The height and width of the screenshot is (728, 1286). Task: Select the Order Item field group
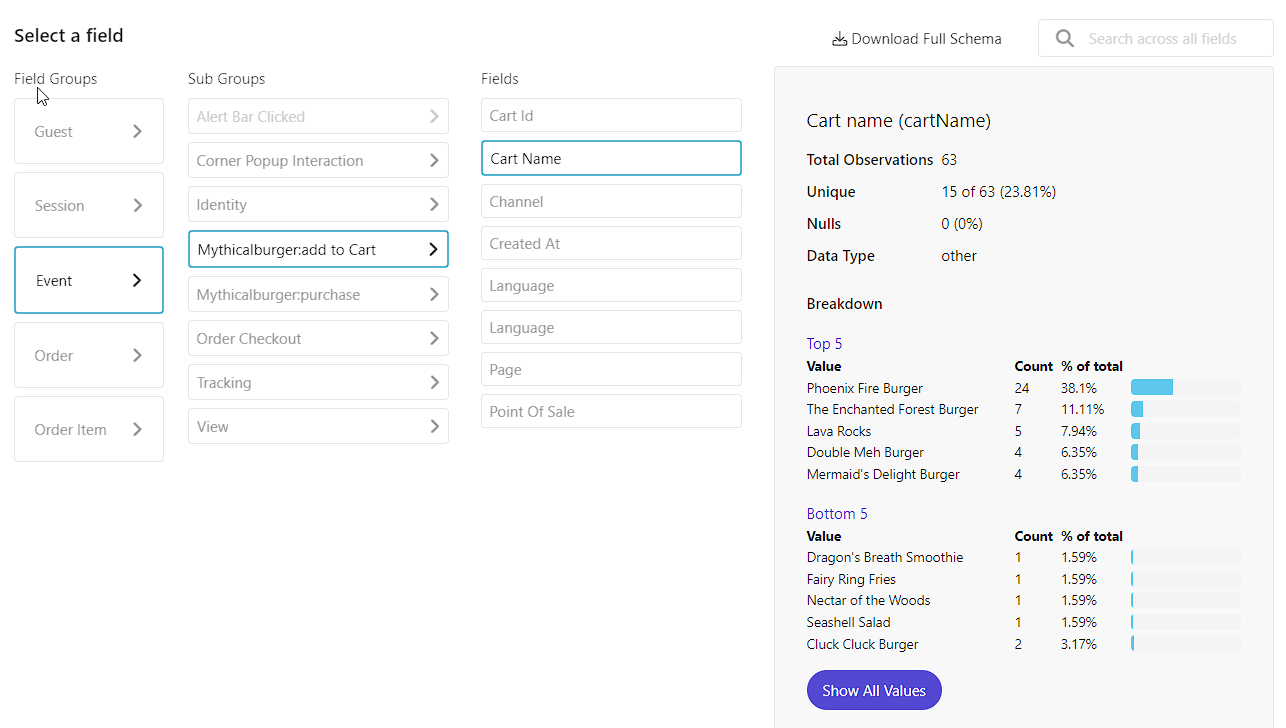coord(88,429)
